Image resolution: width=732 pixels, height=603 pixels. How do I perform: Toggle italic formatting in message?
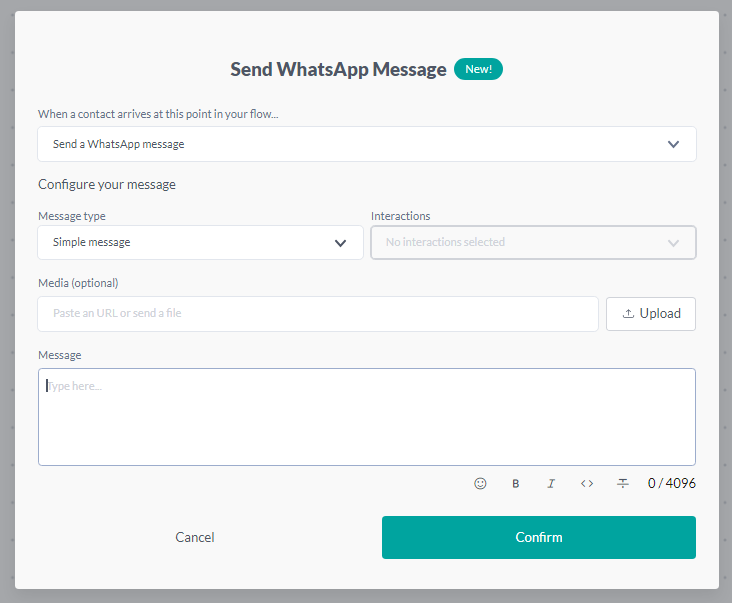click(x=551, y=484)
